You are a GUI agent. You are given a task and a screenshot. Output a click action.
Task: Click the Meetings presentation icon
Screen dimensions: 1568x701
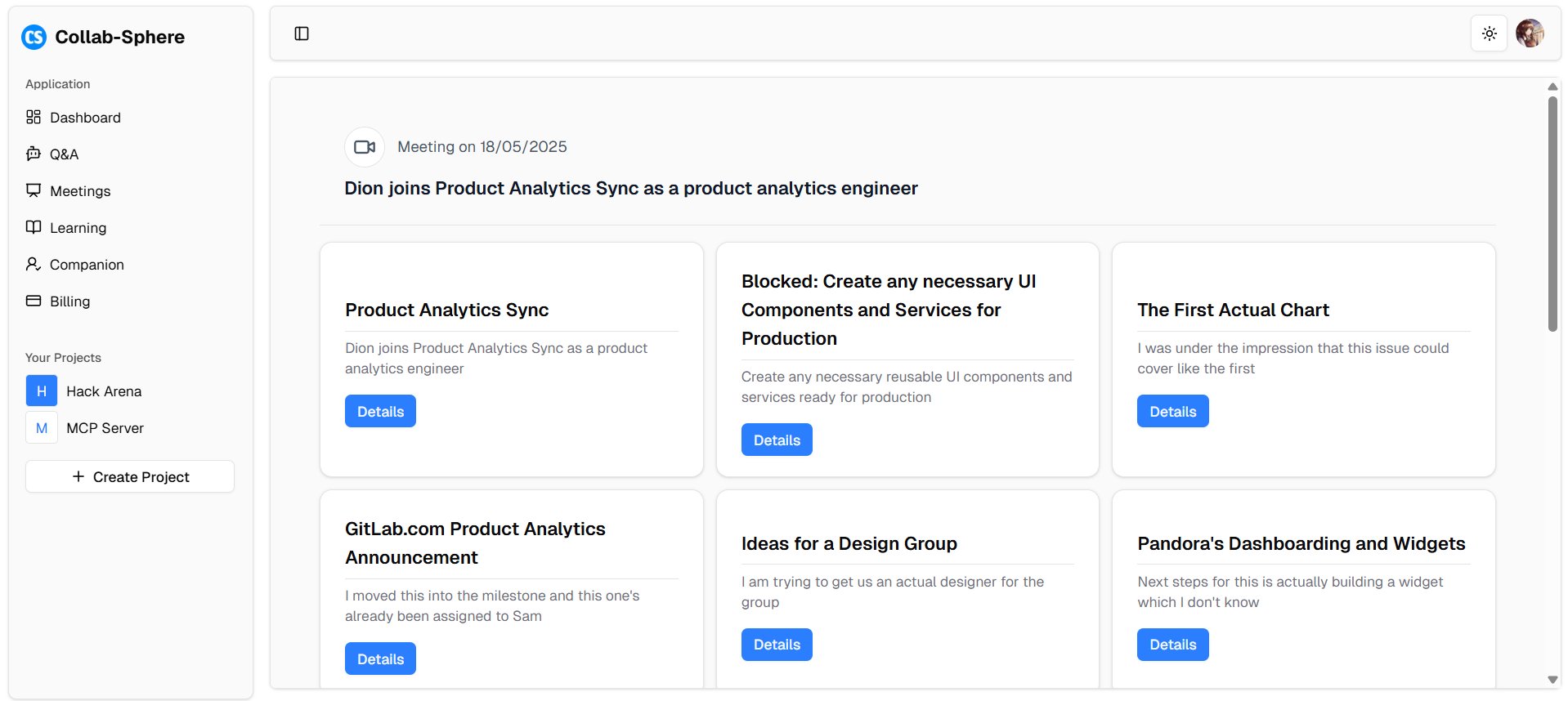pos(34,190)
